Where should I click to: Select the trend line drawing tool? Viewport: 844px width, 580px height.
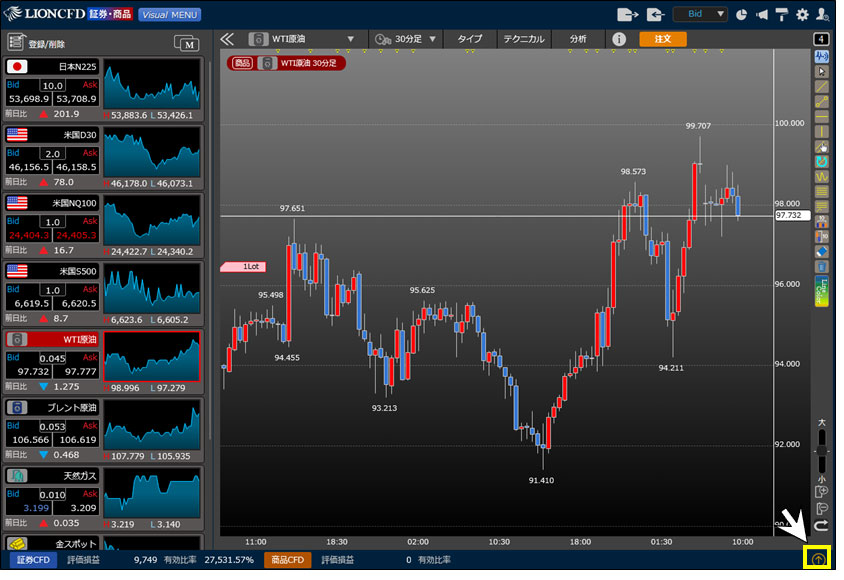pos(822,87)
